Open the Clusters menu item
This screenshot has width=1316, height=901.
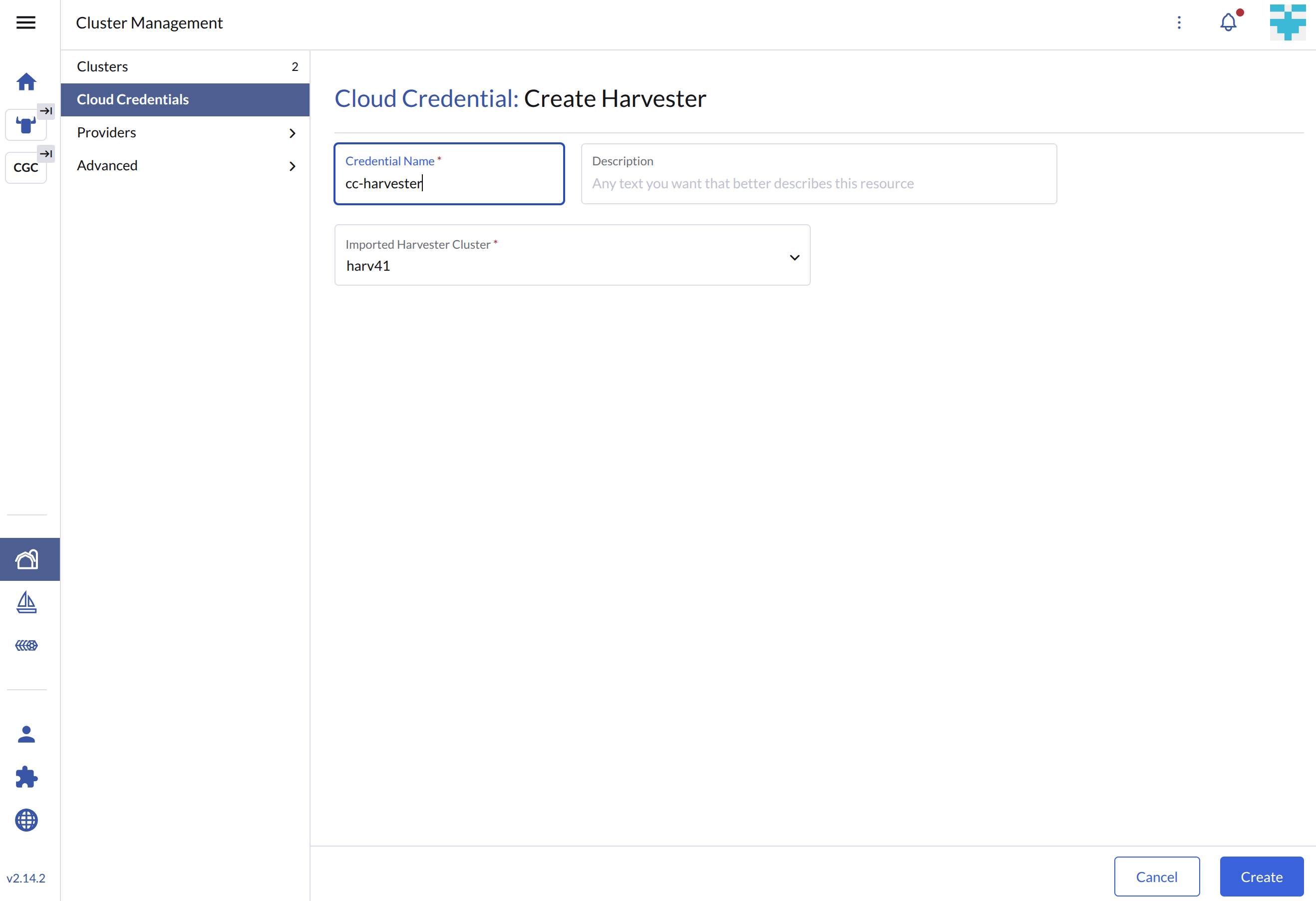pos(185,66)
